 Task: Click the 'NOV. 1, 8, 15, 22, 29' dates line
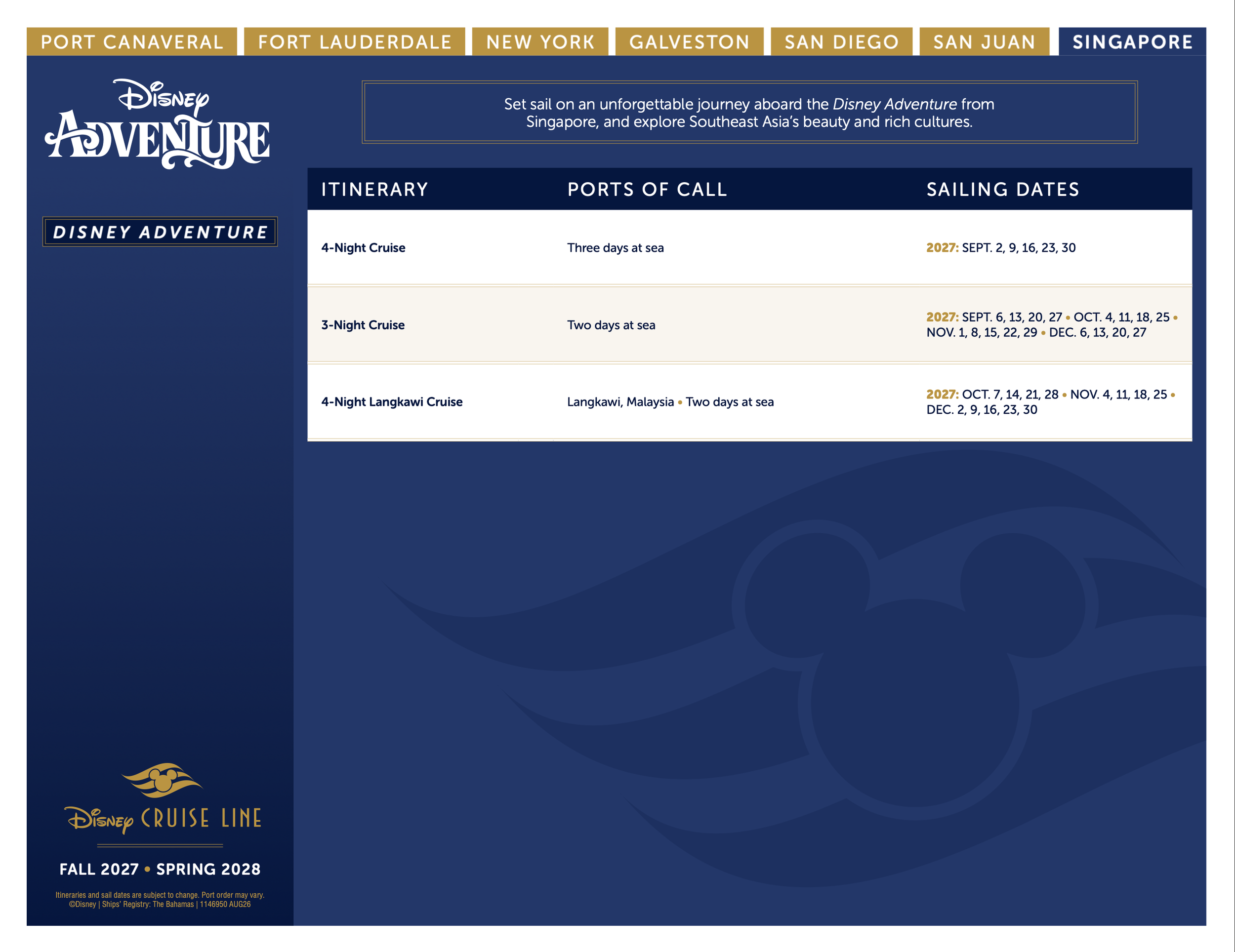[x=981, y=332]
